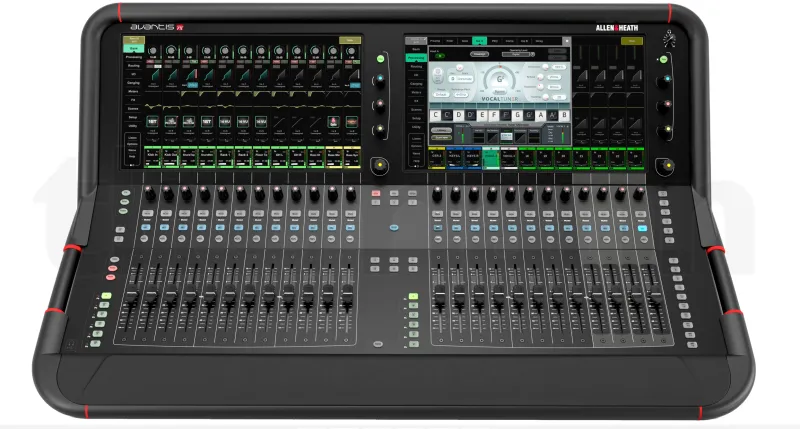The height and width of the screenshot is (429, 800).
Task: Switch to Comp tab on right screen
Action: point(510,41)
